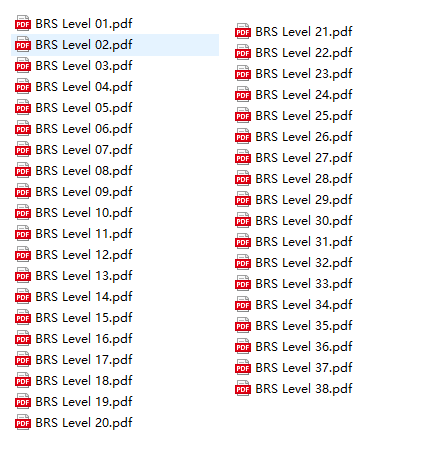Click the PDF icon of BRS Level 38.pdf
The image size is (431, 465).
(243, 389)
